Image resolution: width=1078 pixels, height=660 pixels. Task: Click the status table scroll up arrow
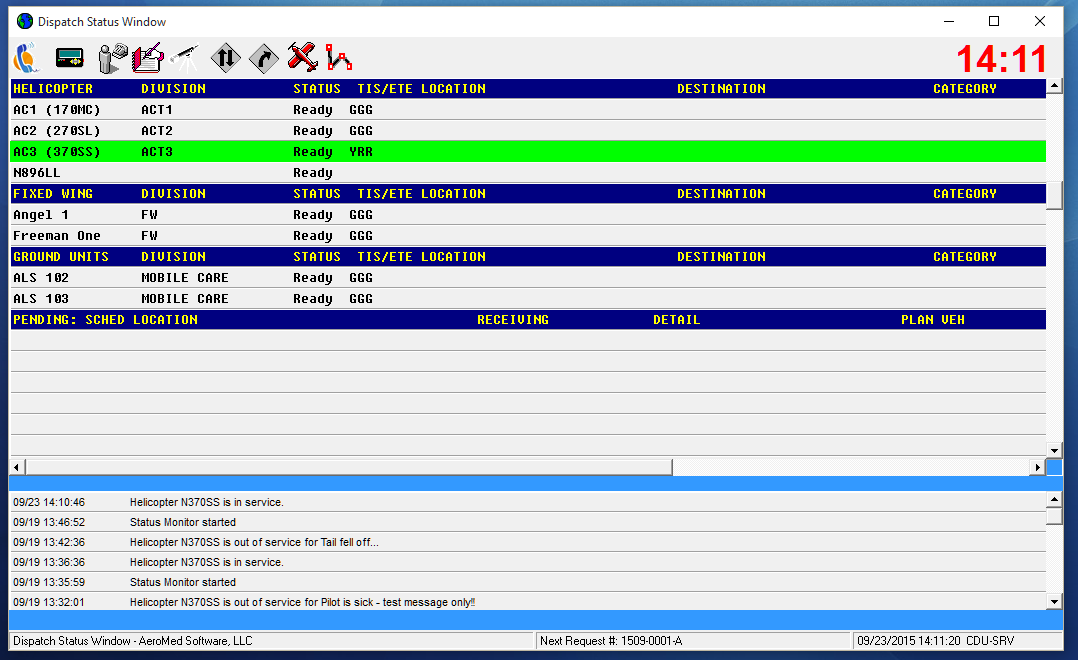pos(1054,87)
